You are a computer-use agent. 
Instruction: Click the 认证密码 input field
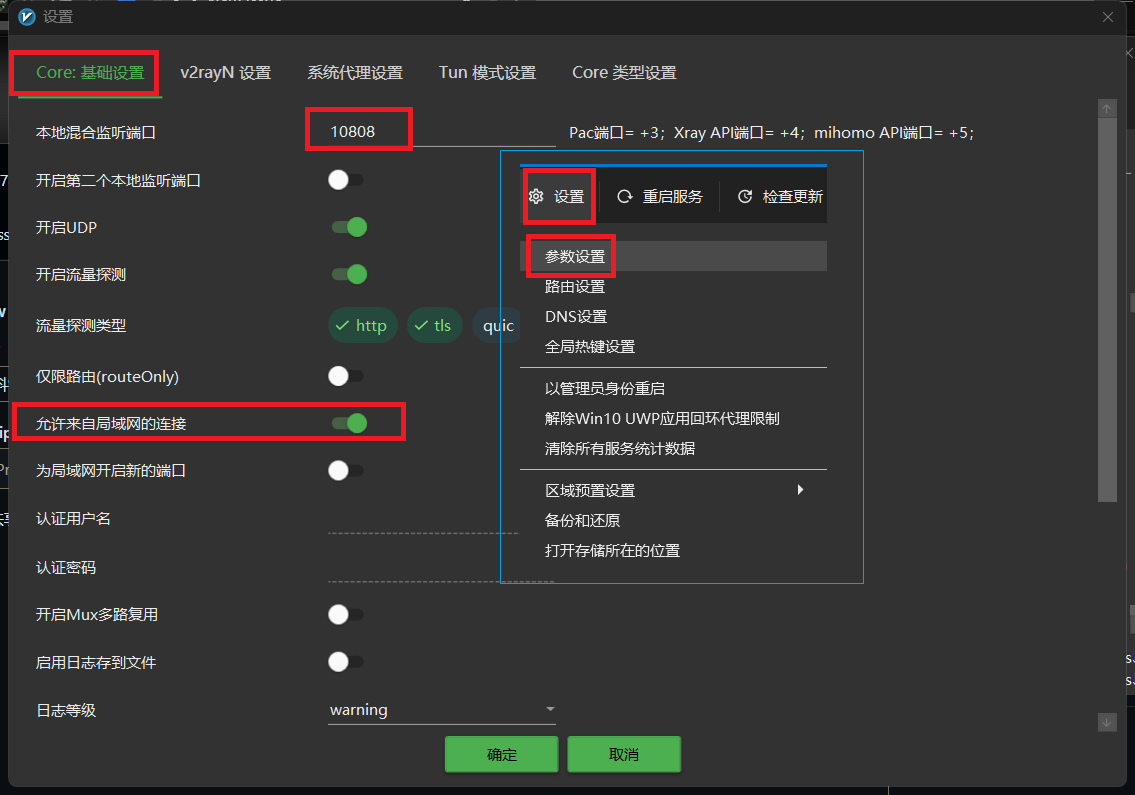pos(442,568)
